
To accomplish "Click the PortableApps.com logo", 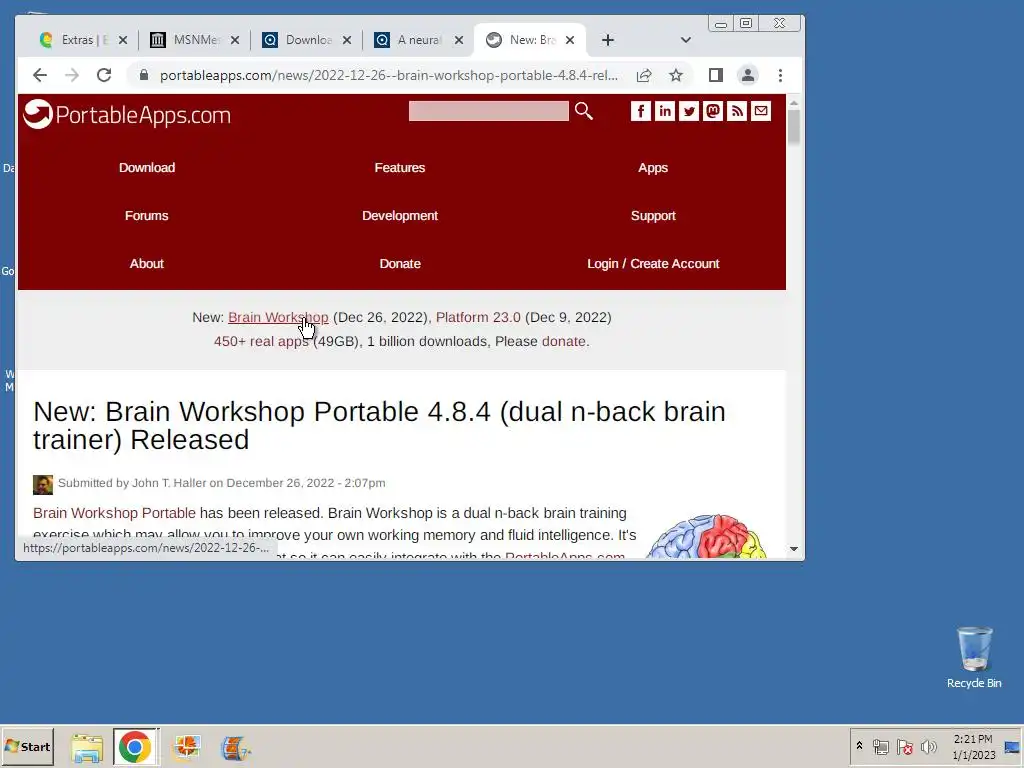I will pos(127,114).
